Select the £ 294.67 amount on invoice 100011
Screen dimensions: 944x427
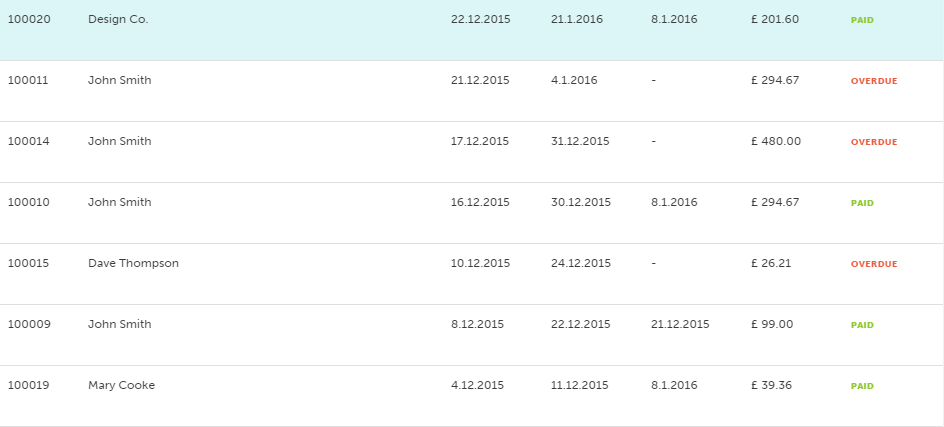click(x=775, y=80)
